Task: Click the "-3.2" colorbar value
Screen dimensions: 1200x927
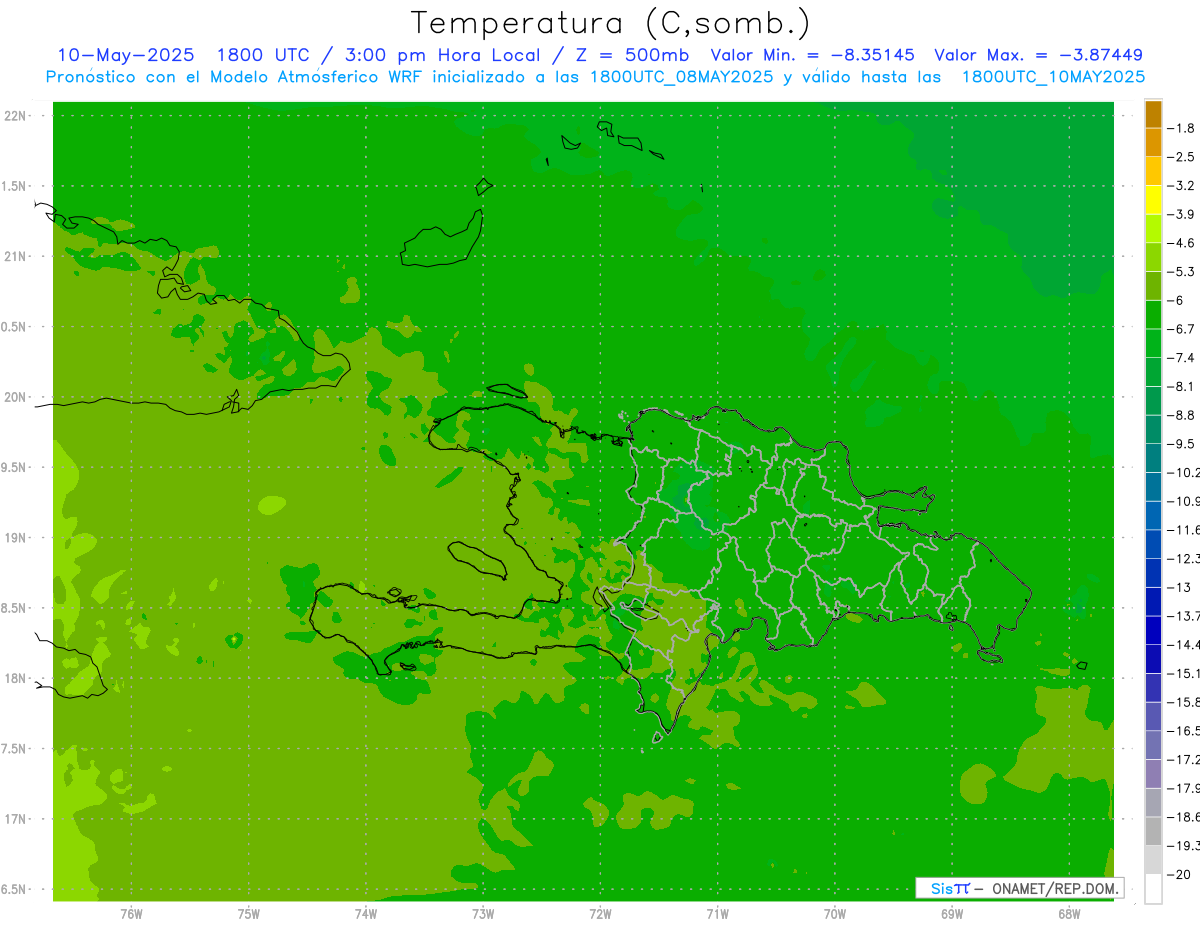Action: click(x=1182, y=186)
